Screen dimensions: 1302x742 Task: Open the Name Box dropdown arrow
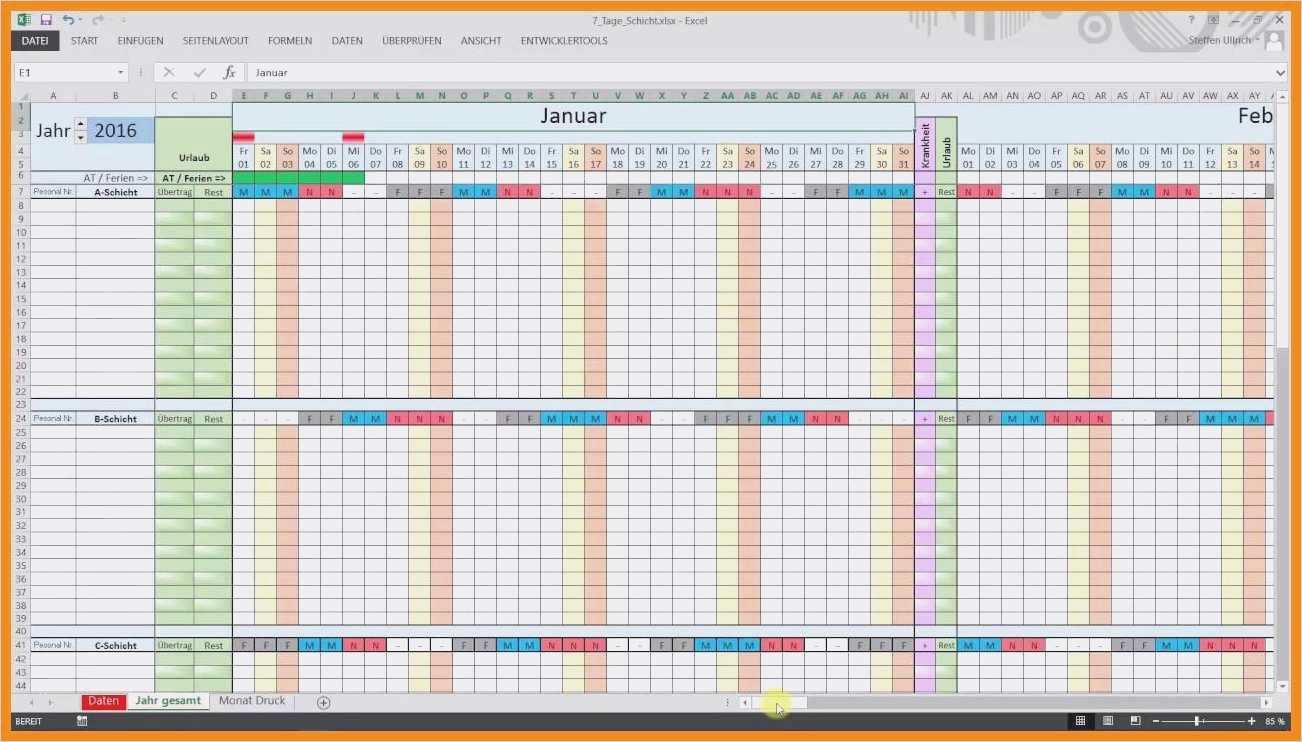click(x=121, y=73)
